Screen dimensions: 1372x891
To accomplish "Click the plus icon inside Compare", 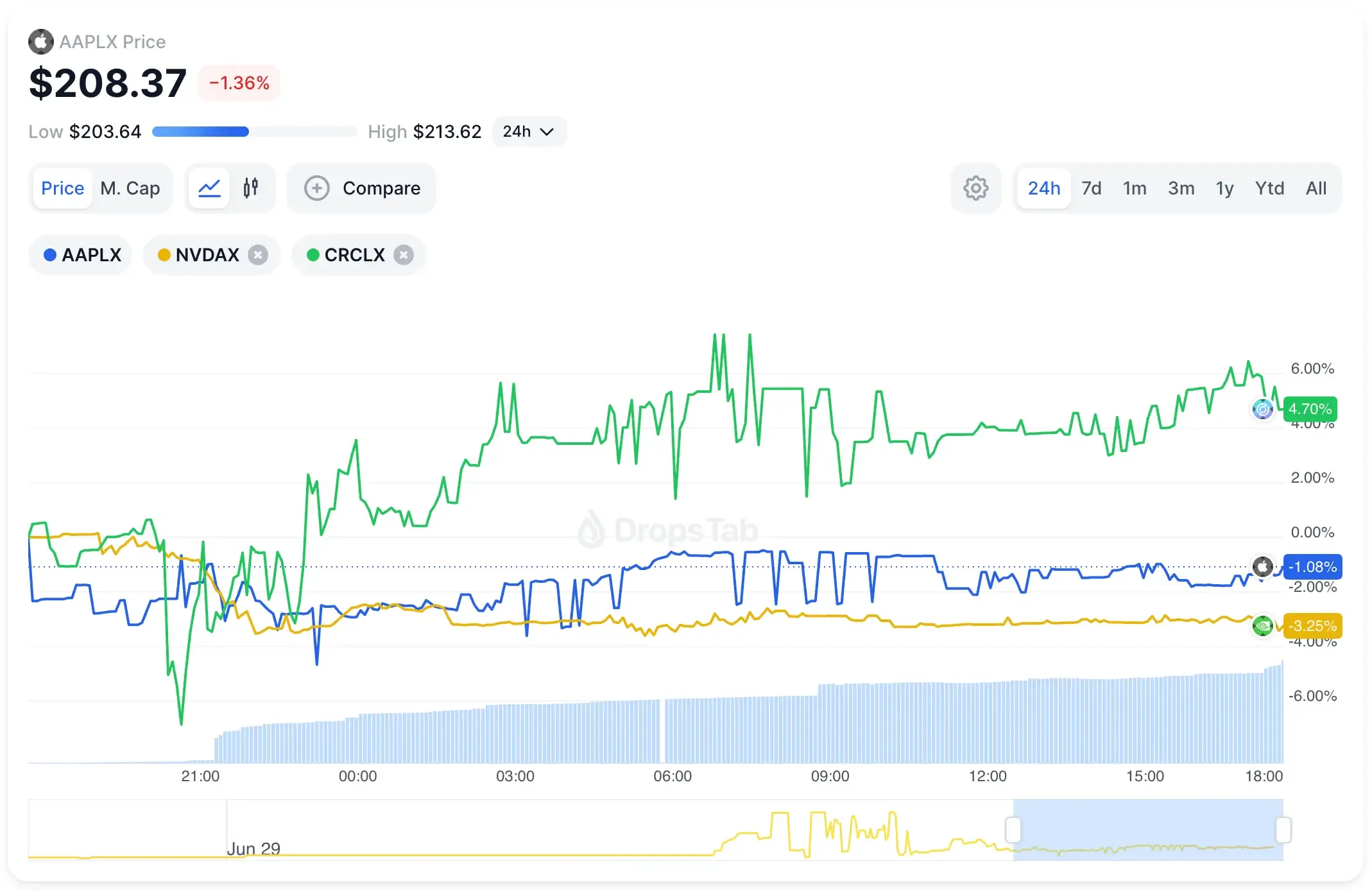I will pyautogui.click(x=317, y=188).
